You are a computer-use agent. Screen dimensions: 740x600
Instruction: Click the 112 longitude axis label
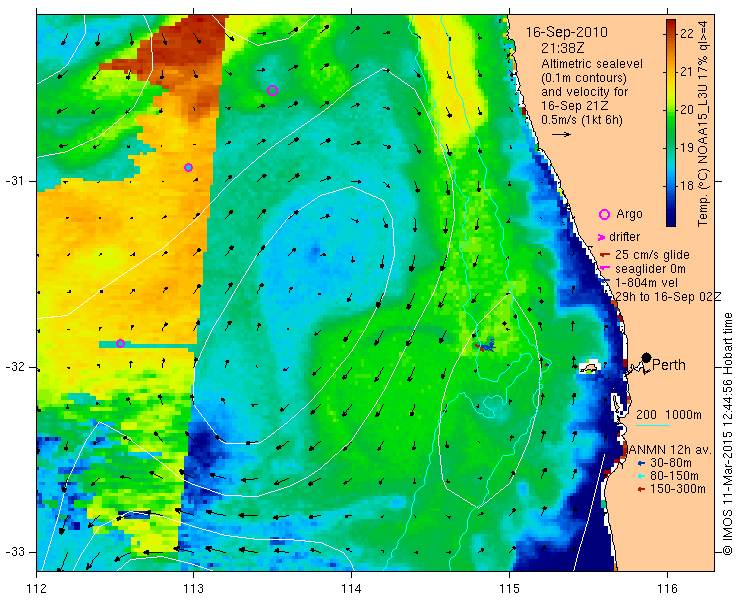click(x=37, y=589)
